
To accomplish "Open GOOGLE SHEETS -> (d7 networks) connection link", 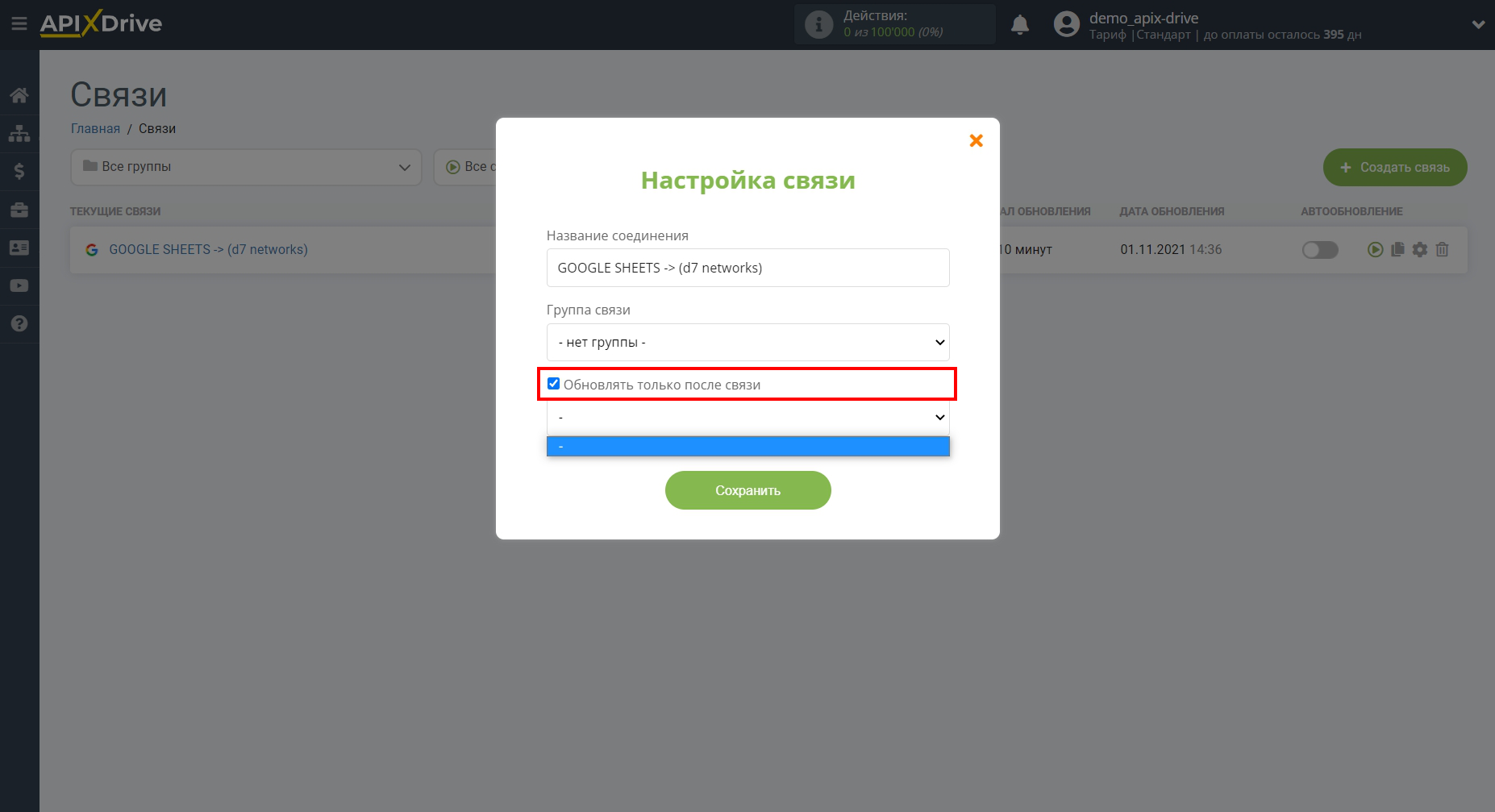I will click(x=208, y=249).
